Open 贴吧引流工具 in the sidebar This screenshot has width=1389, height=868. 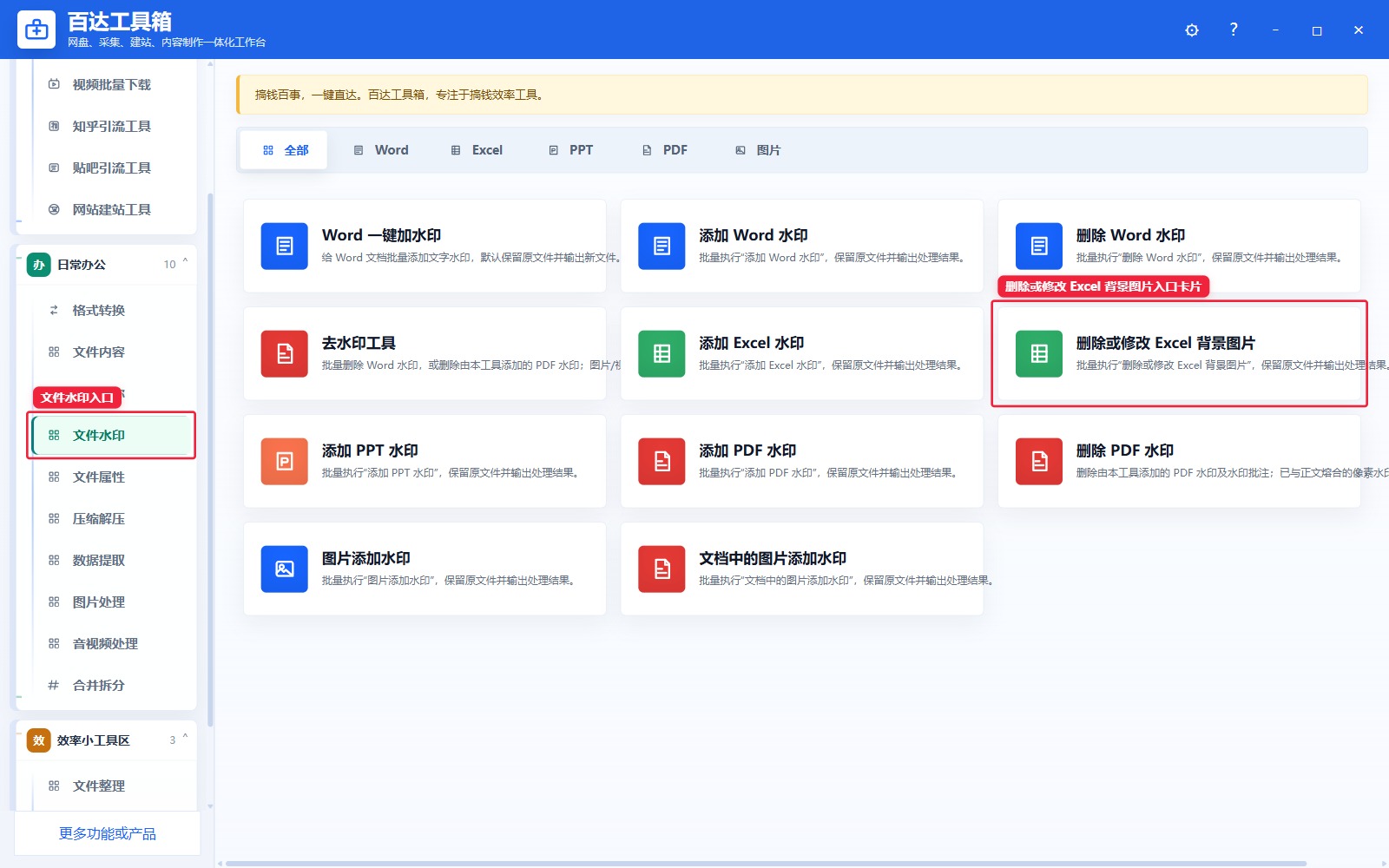111,168
